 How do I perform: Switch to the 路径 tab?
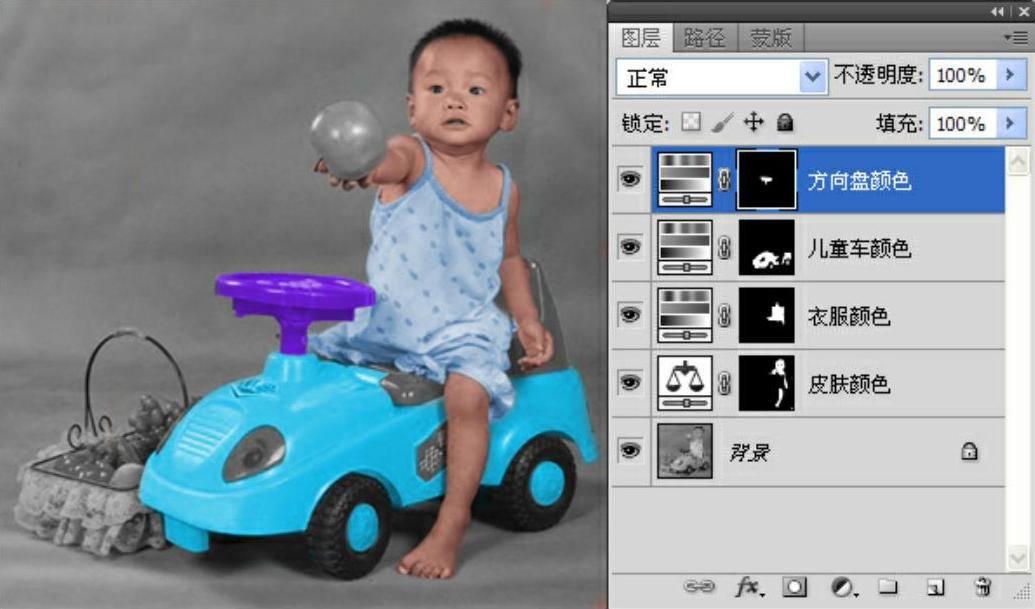[x=704, y=38]
